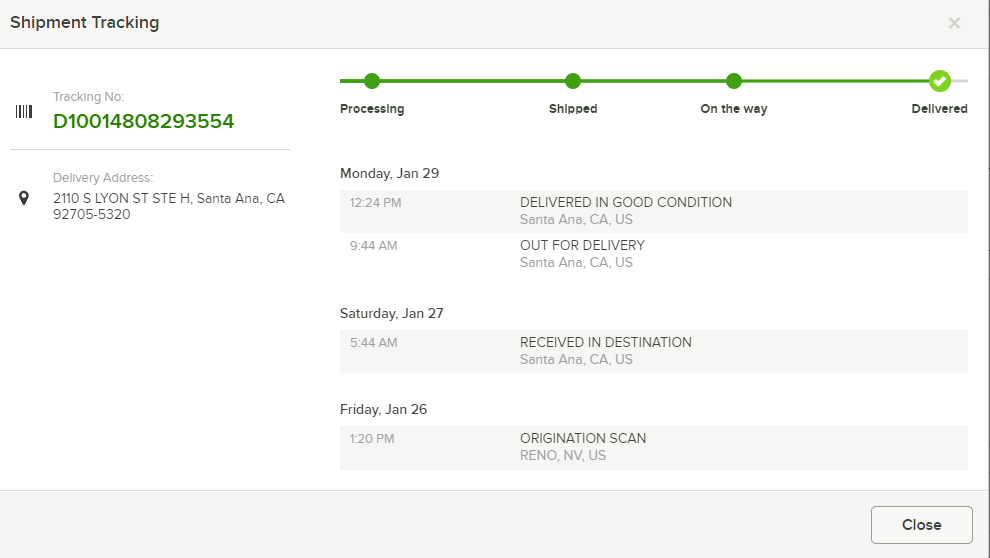Click the Shipment Tracking title
This screenshot has height=558, width=990.
tap(85, 23)
